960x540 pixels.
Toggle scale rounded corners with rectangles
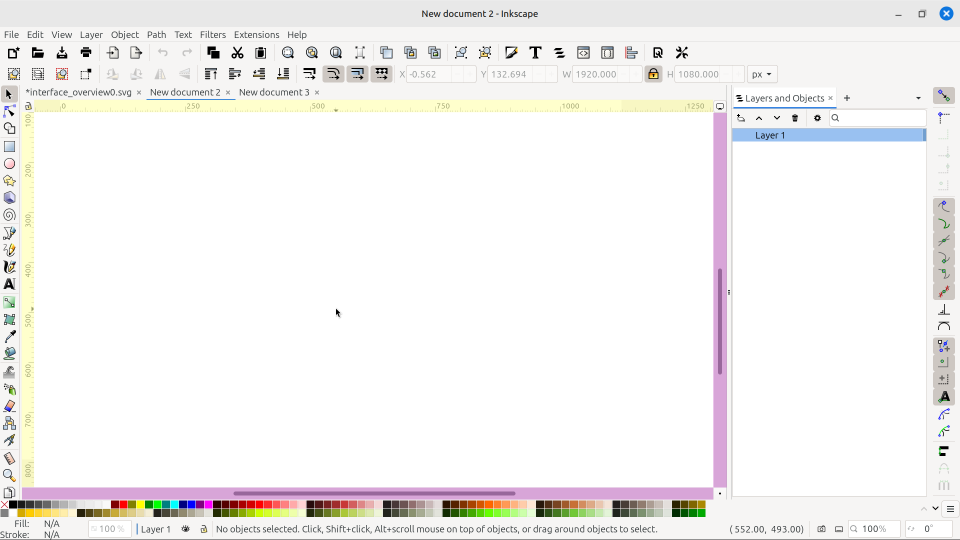(333, 74)
